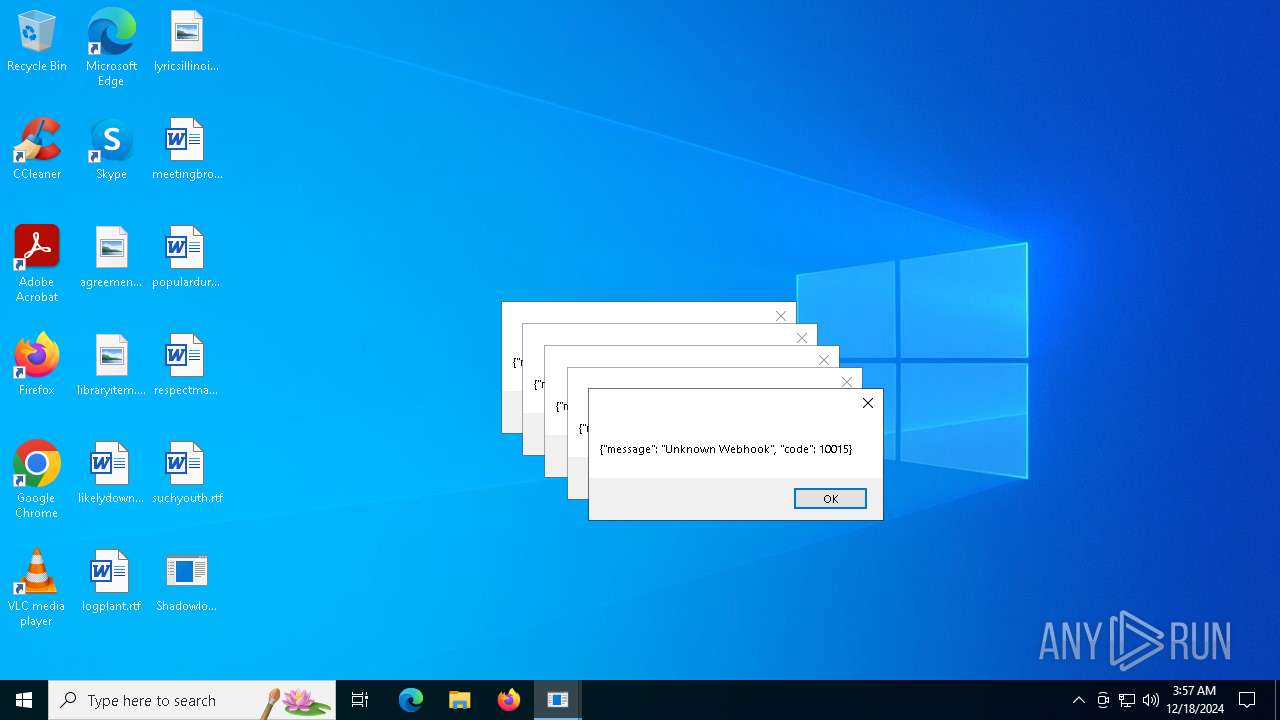Open Firefox from the taskbar

509,700
